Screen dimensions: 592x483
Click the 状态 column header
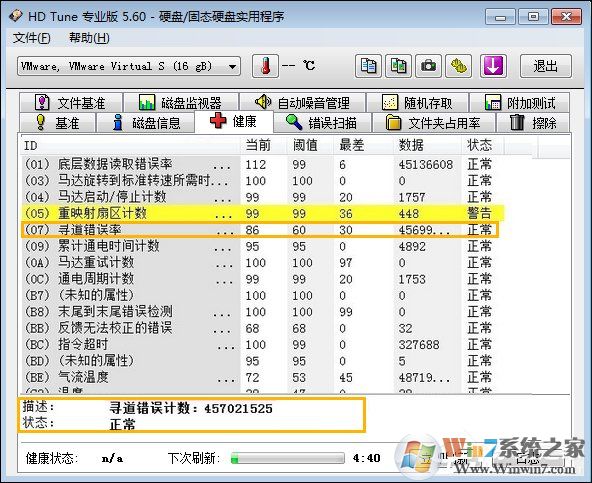(483, 145)
